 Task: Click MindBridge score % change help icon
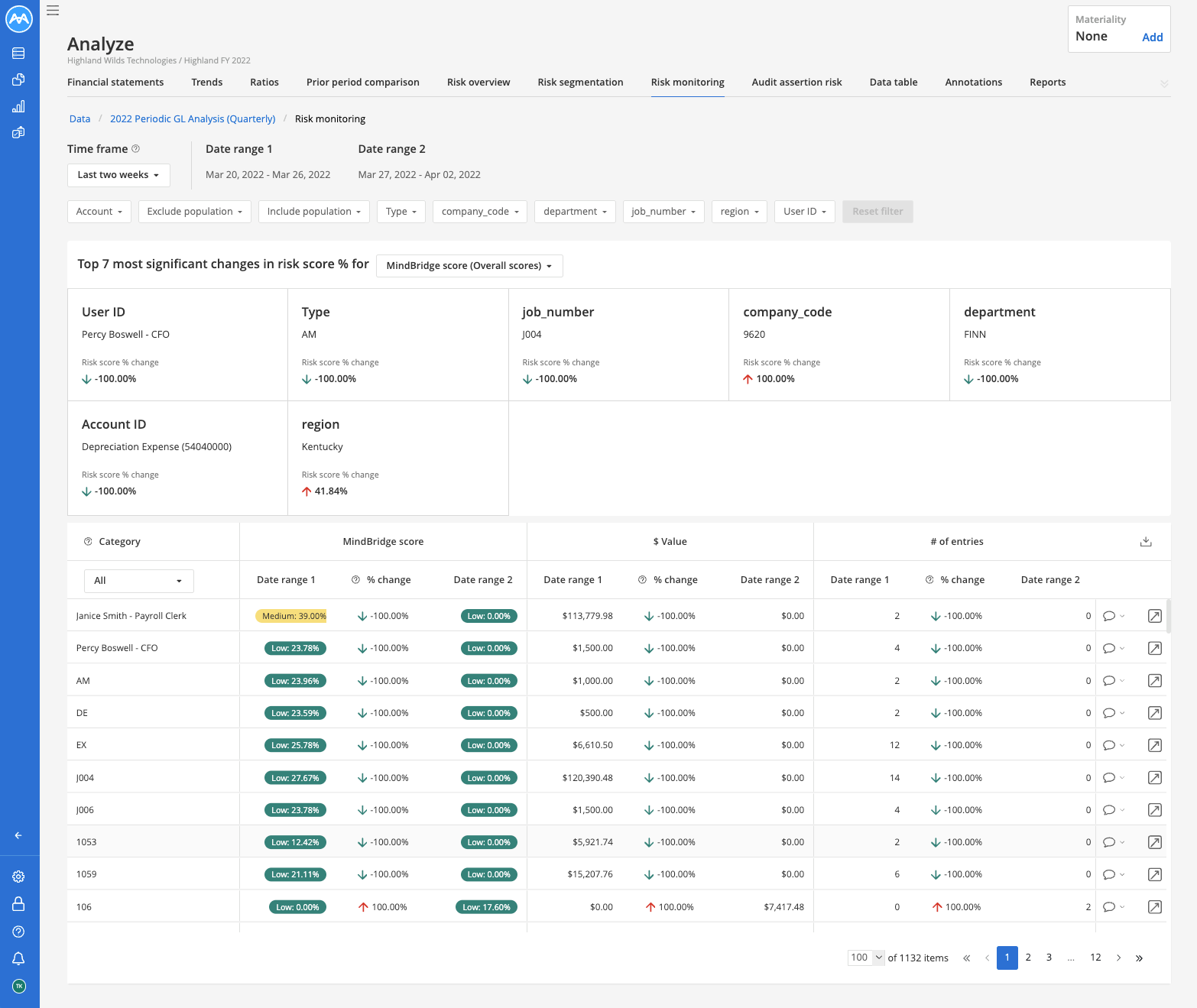(x=355, y=579)
